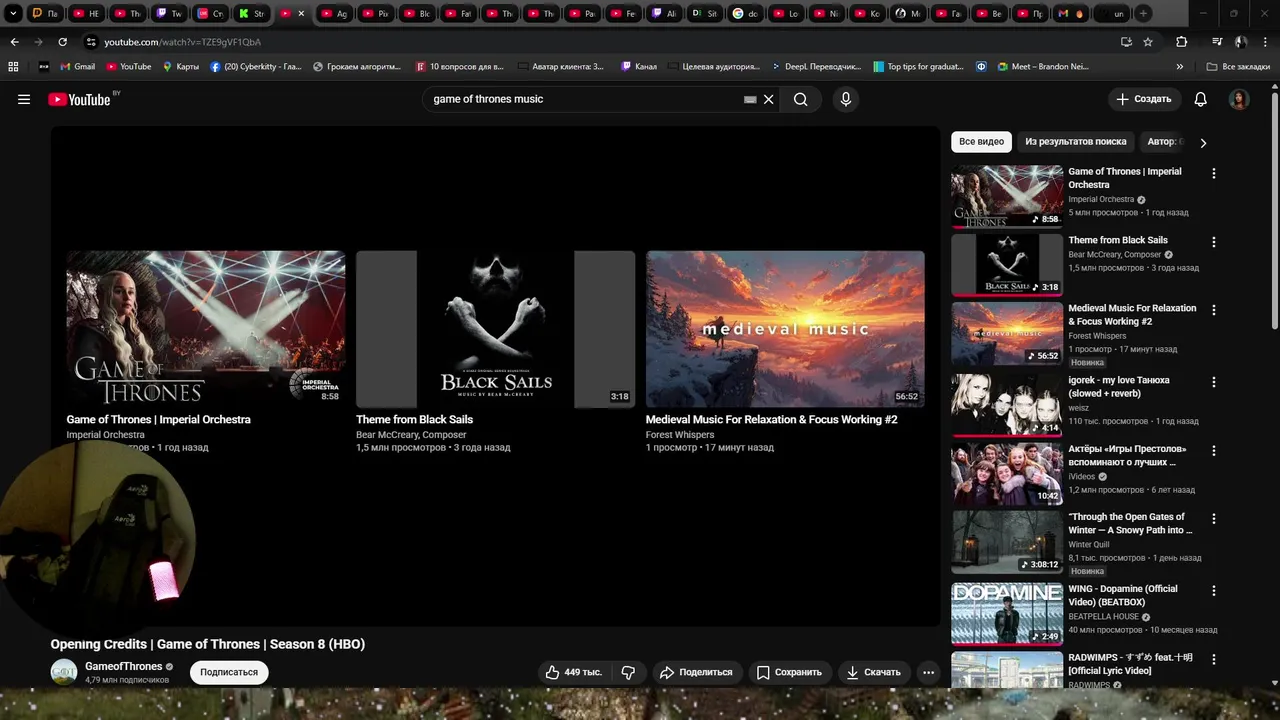Open DeepL Переводчик bookmark
The width and height of the screenshot is (1280, 720).
tap(816, 67)
